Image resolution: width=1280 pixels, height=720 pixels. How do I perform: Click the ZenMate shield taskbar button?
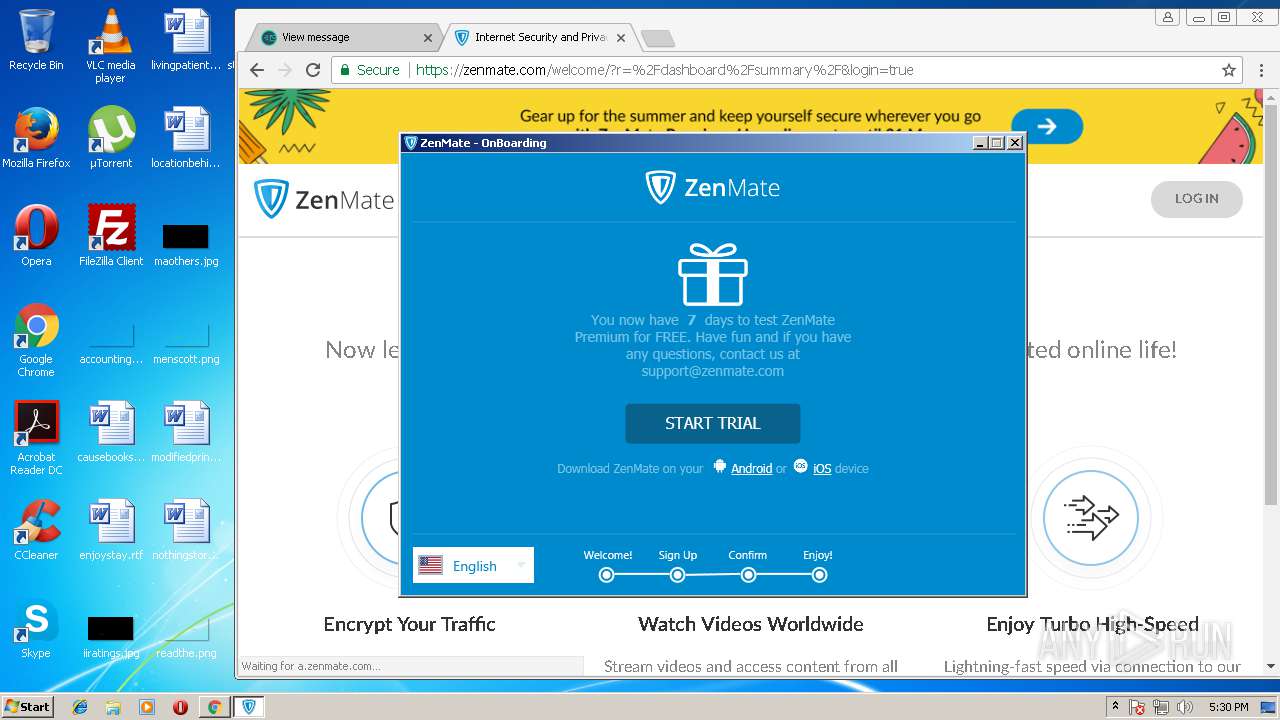point(249,707)
